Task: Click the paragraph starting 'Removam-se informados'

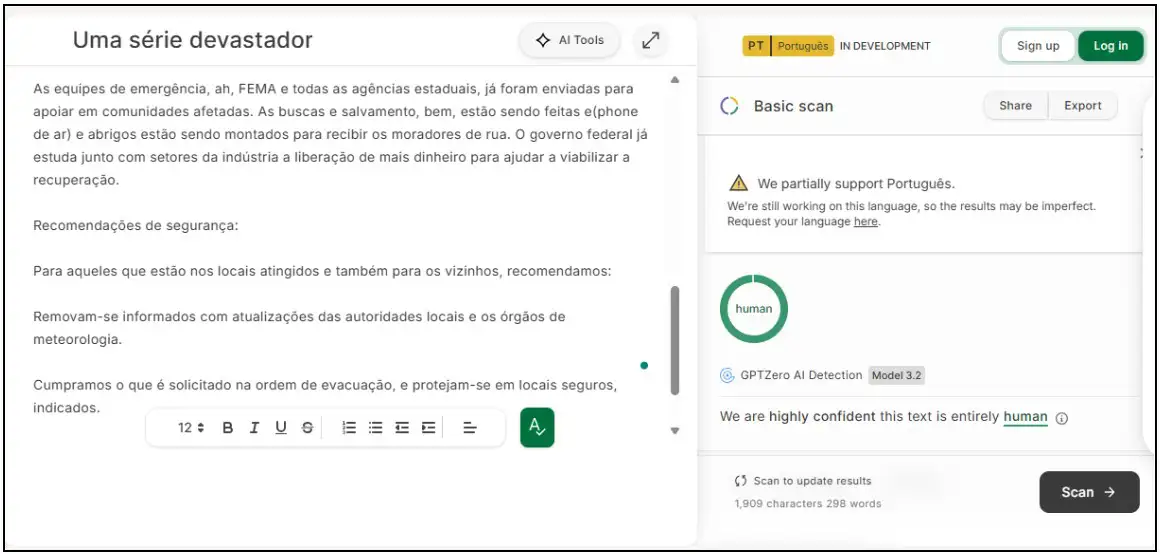Action: 299,328
